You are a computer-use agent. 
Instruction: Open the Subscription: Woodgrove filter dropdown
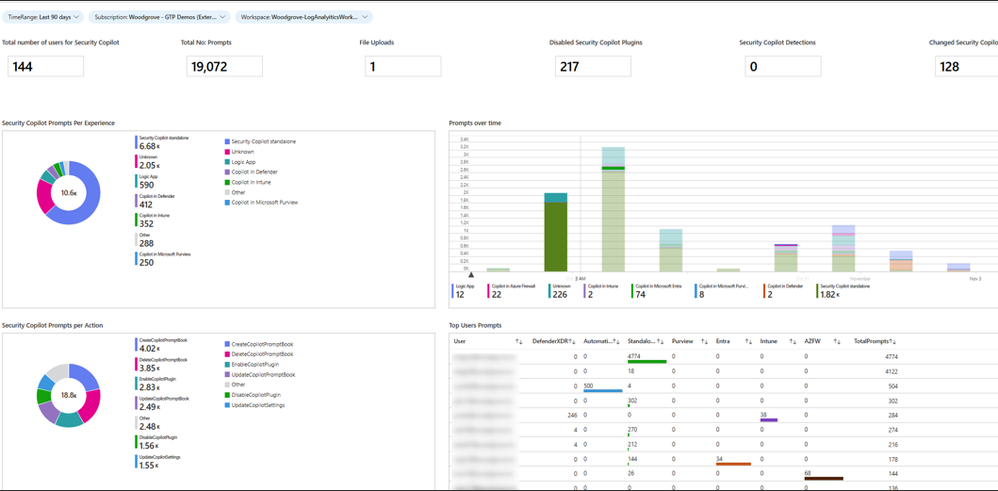tap(159, 17)
